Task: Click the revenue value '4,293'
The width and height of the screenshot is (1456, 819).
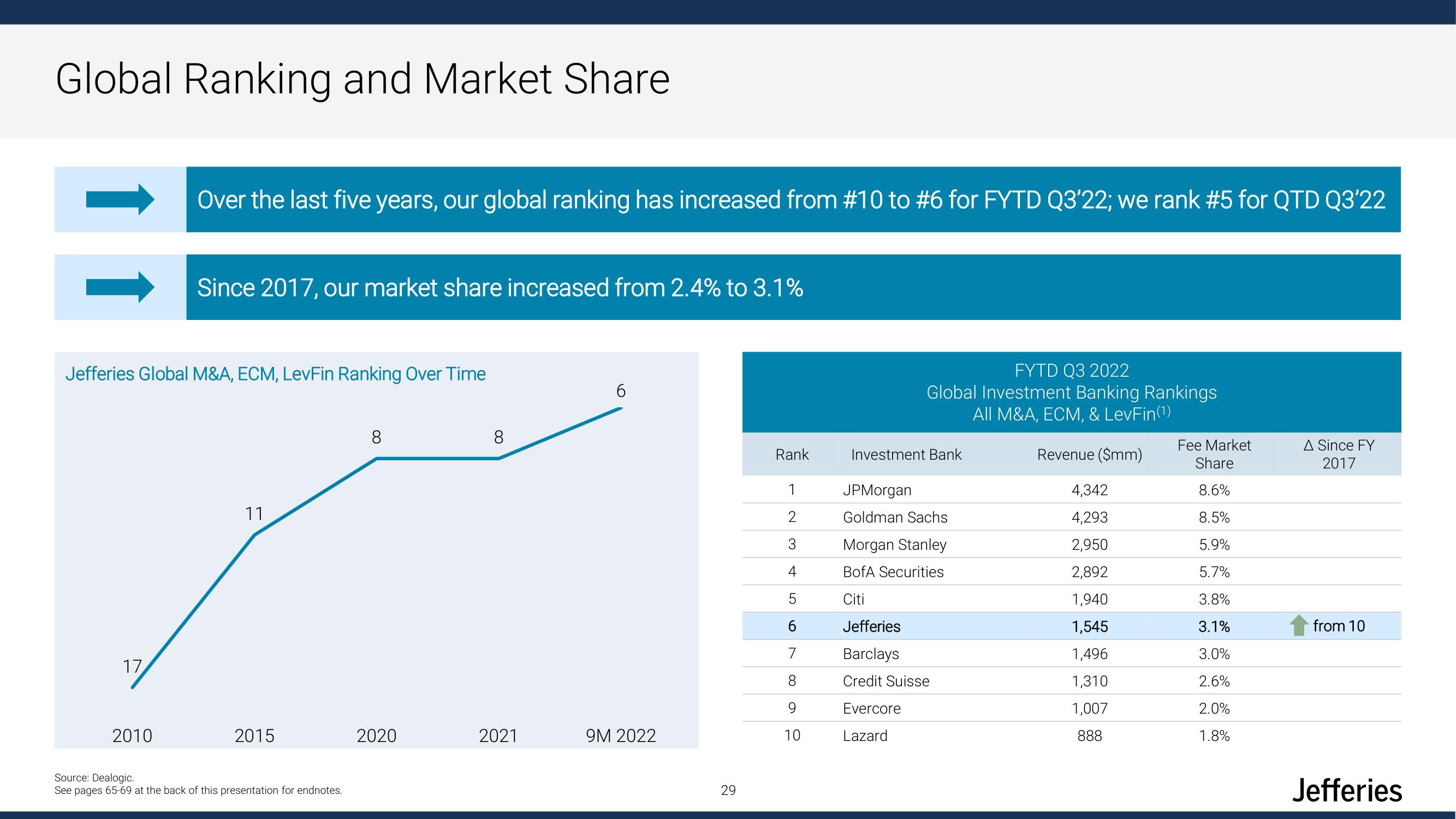Action: 1090,517
